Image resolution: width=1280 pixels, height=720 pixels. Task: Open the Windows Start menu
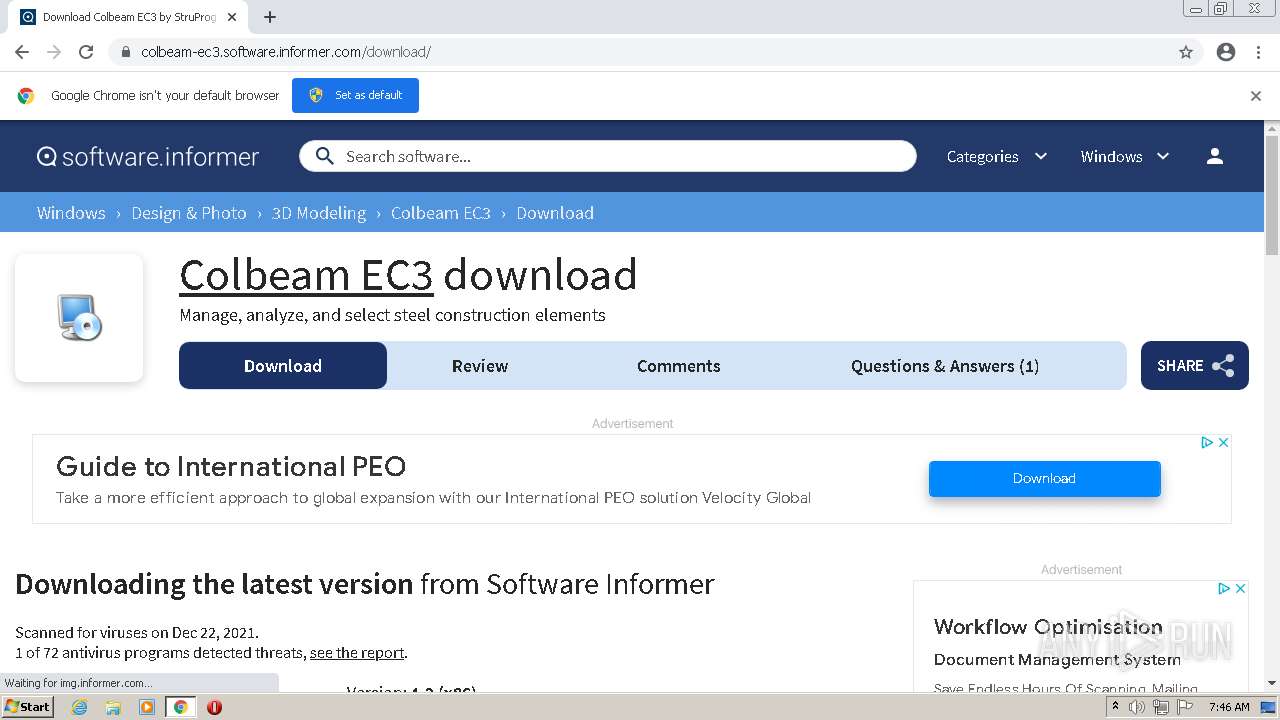coord(28,706)
